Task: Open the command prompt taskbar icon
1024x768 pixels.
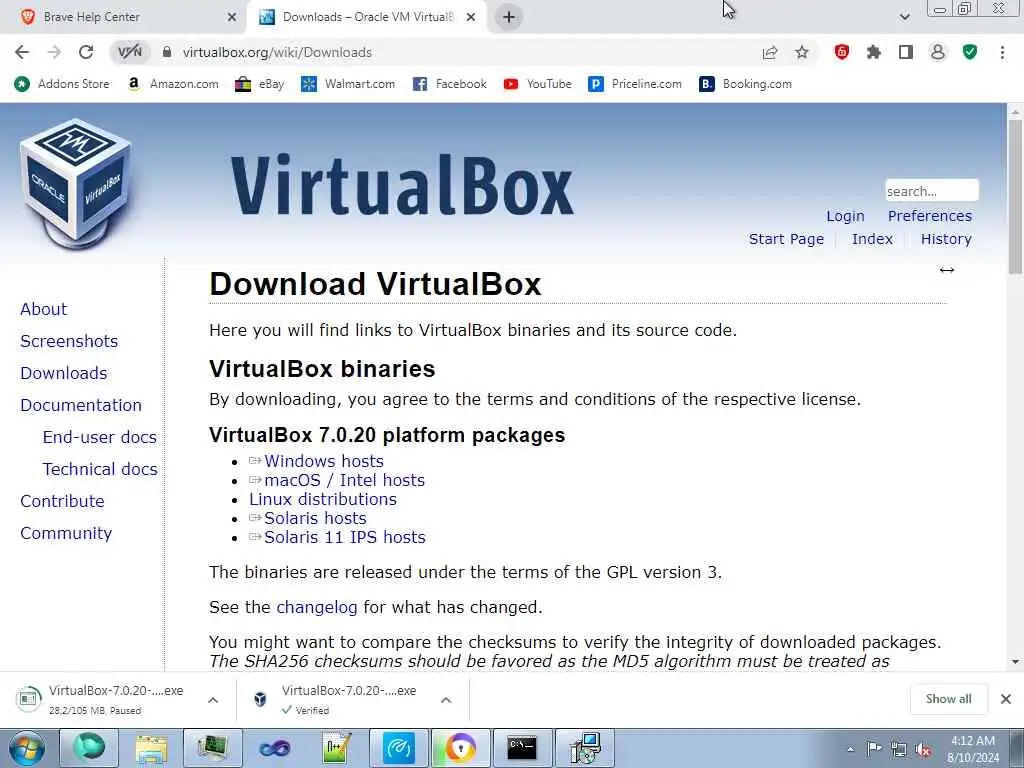Action: (522, 748)
